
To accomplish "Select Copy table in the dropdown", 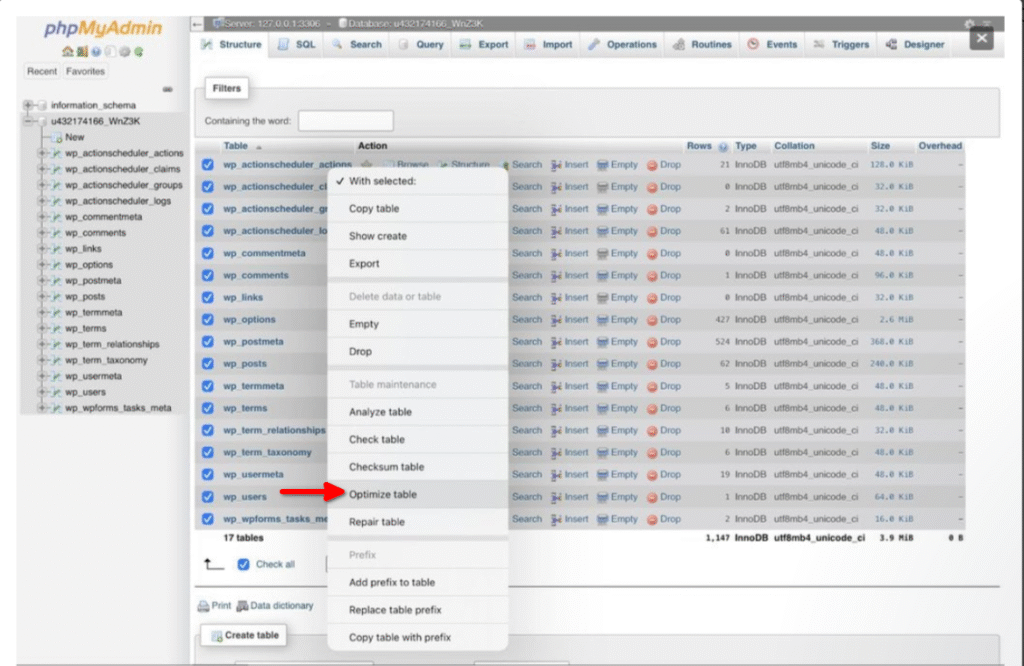I will pyautogui.click(x=418, y=209).
